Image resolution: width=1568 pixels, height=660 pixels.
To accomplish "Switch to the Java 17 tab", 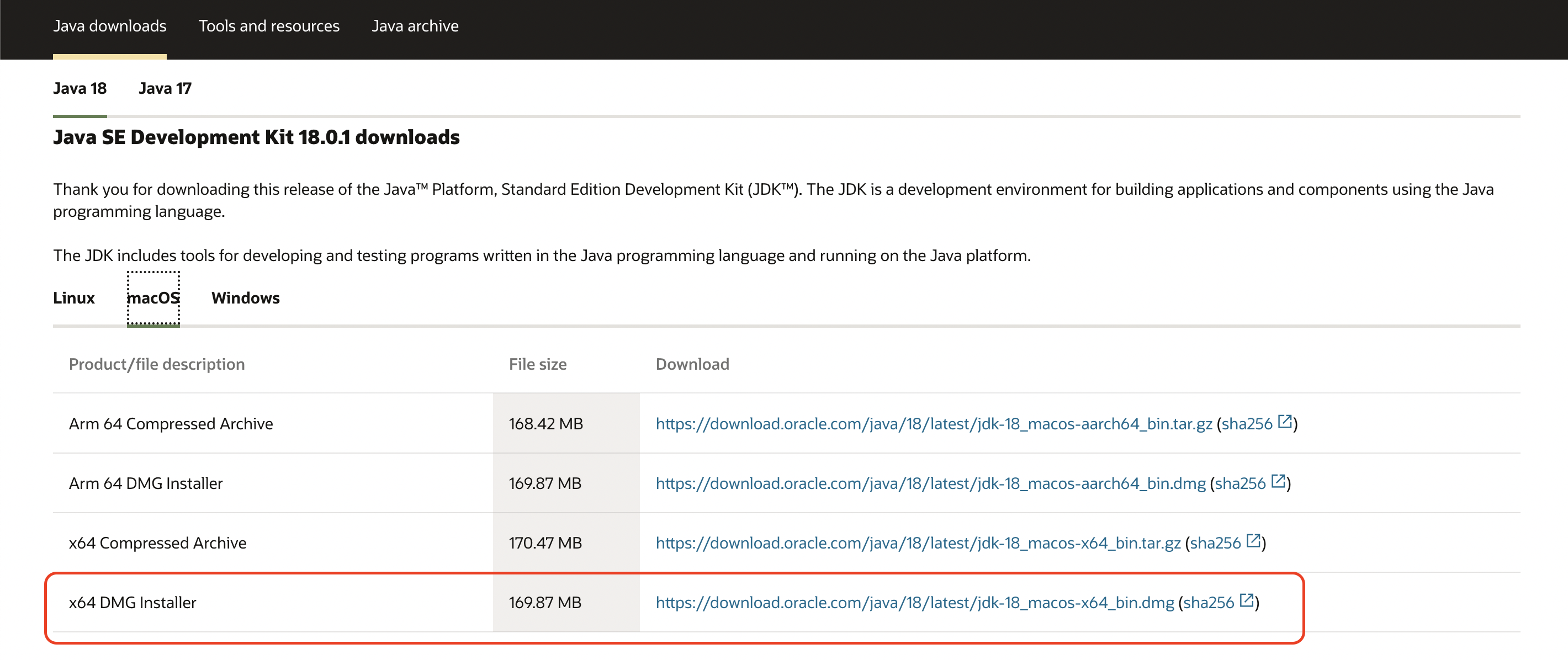I will point(165,89).
